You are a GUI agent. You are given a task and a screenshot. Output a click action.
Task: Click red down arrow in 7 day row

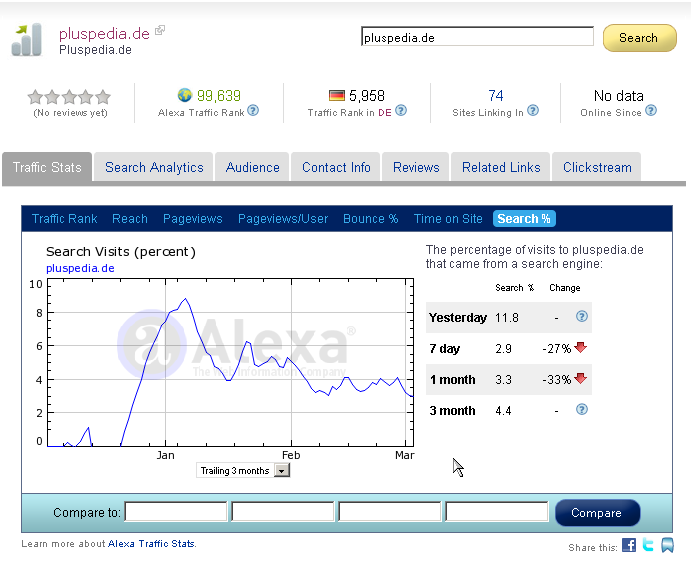tap(581, 347)
